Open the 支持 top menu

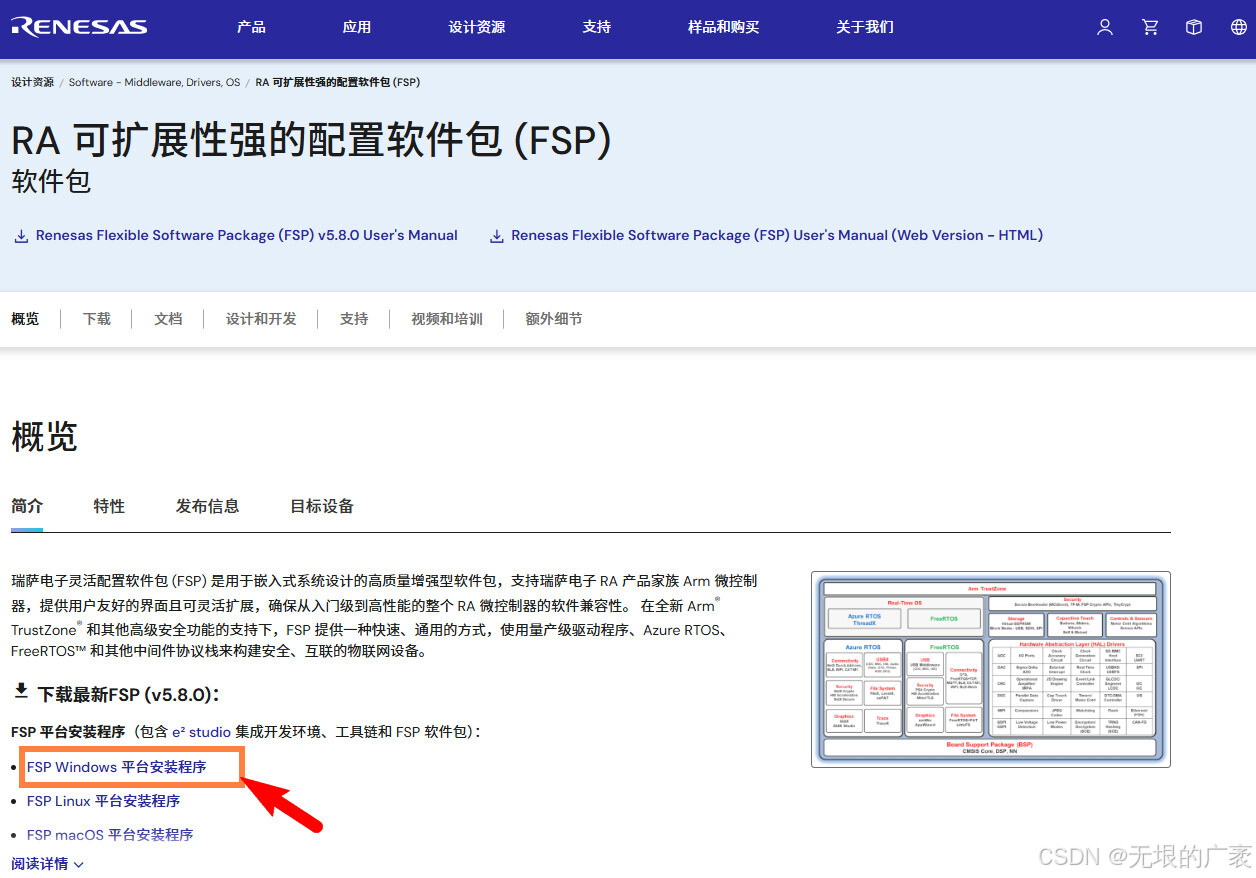click(597, 27)
